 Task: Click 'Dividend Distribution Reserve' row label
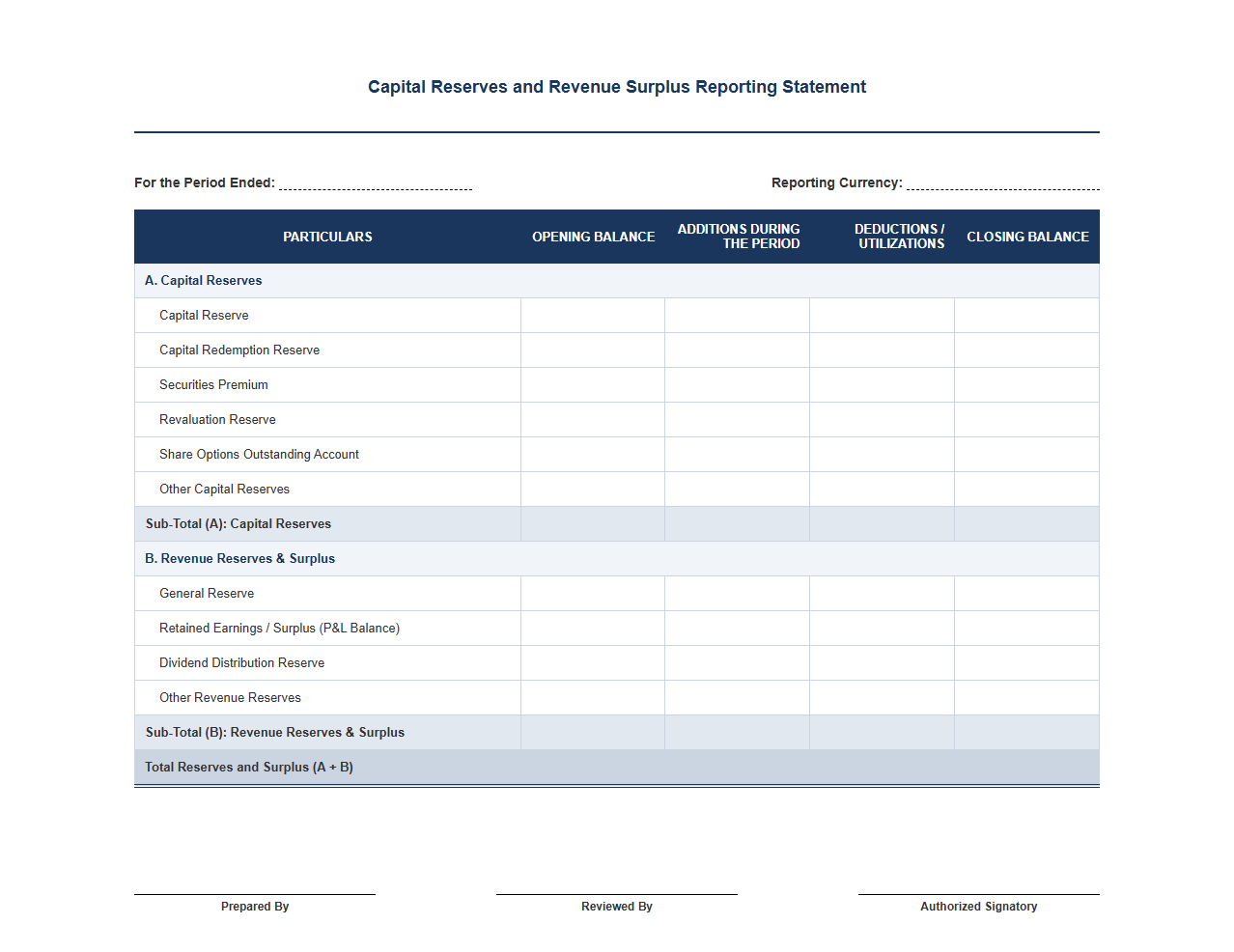pos(241,663)
